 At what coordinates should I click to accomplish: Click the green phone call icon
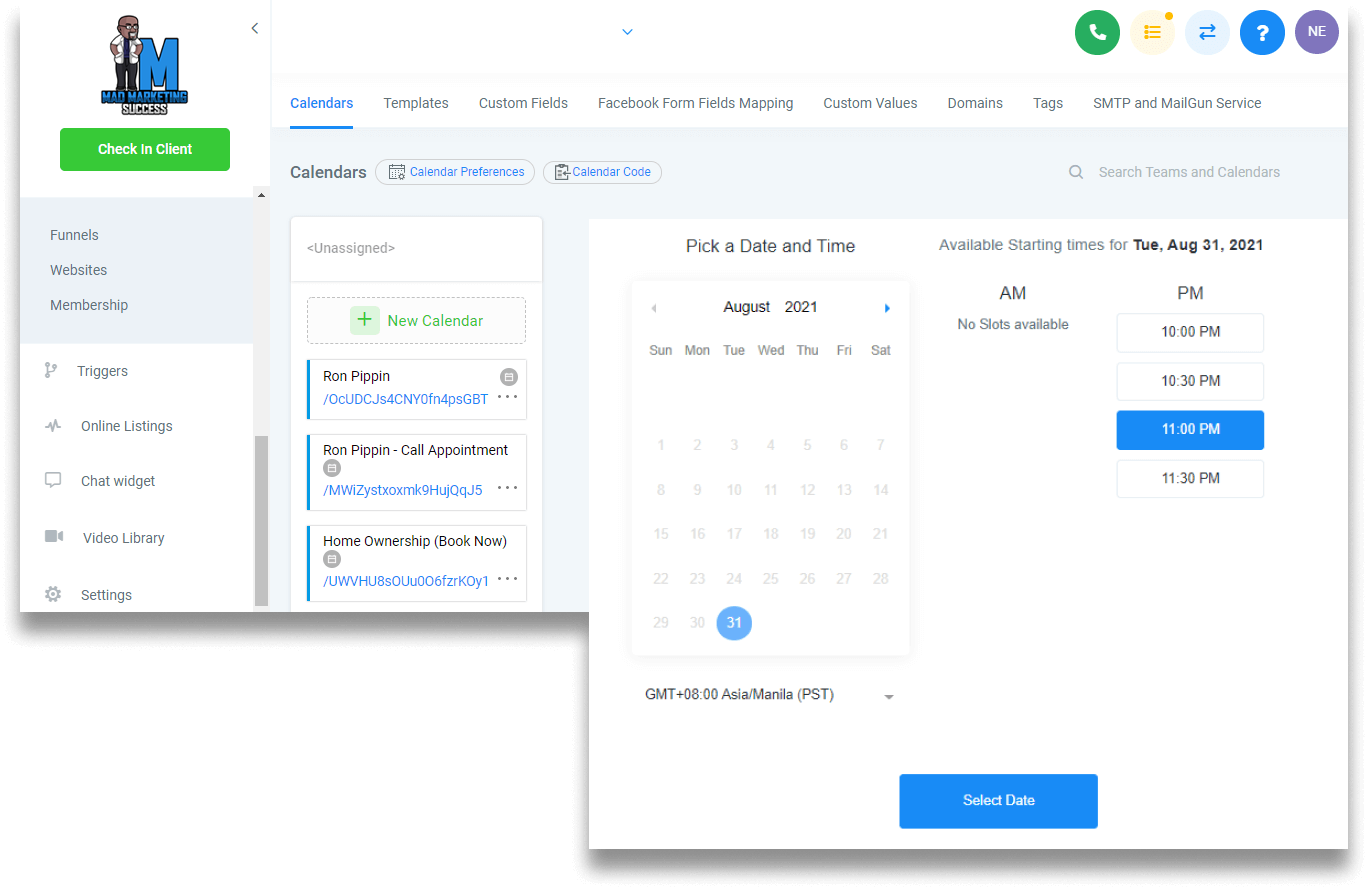pyautogui.click(x=1097, y=32)
